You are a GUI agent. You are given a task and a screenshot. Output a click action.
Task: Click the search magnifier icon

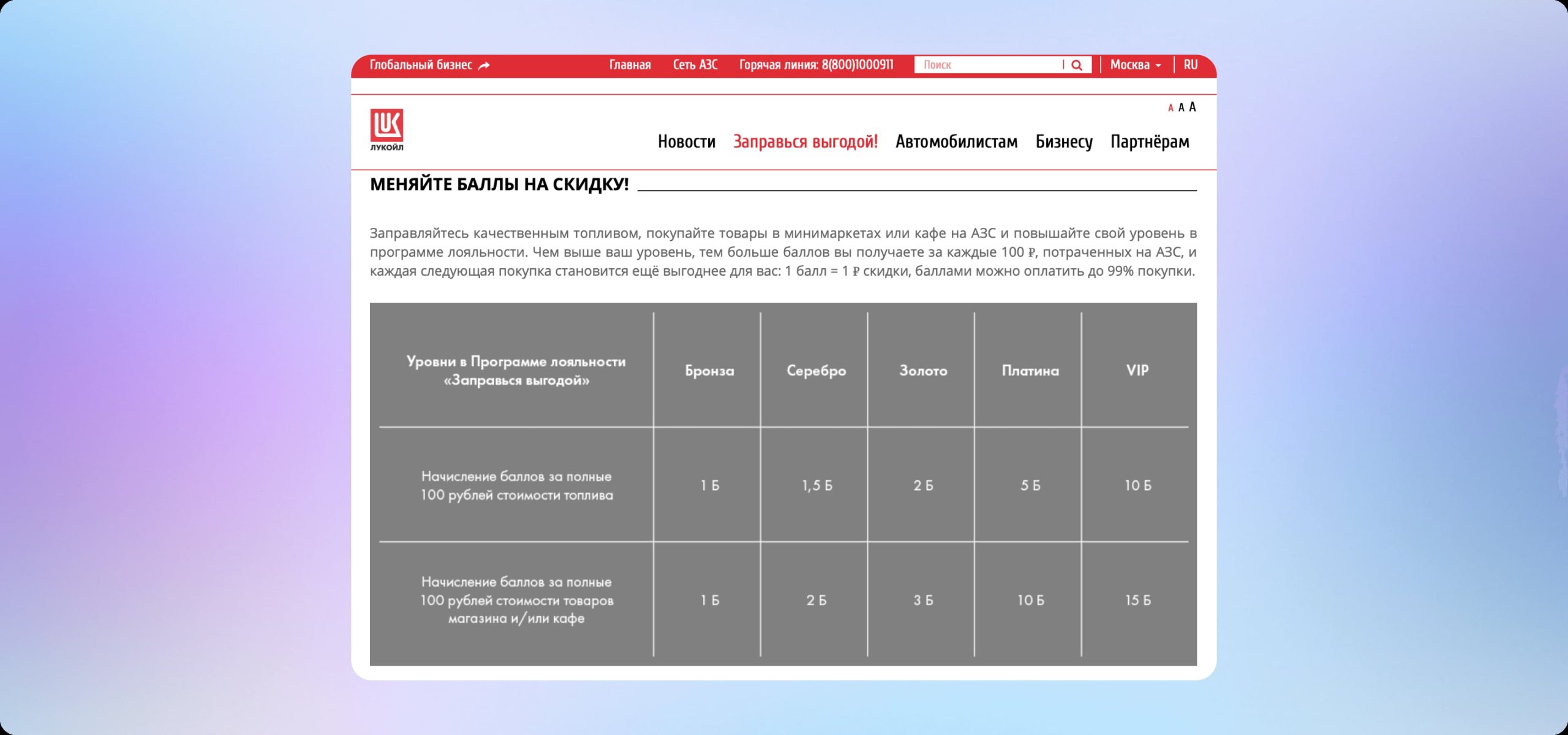pyautogui.click(x=1077, y=65)
